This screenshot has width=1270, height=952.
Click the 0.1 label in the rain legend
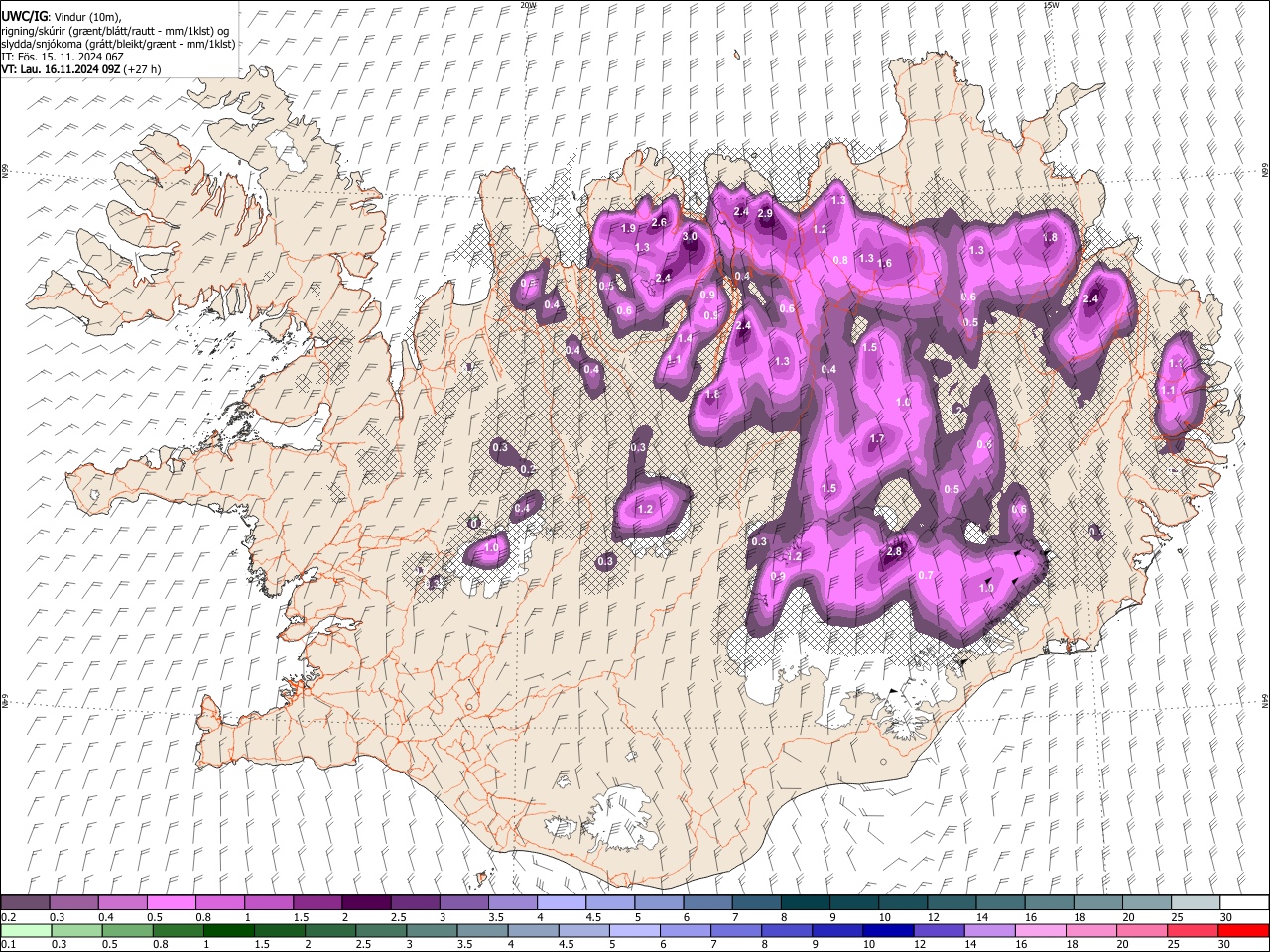click(8, 944)
